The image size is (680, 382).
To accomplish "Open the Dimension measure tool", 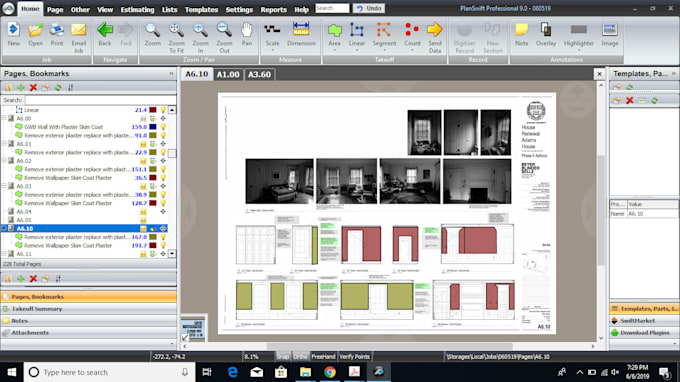I will [x=301, y=35].
